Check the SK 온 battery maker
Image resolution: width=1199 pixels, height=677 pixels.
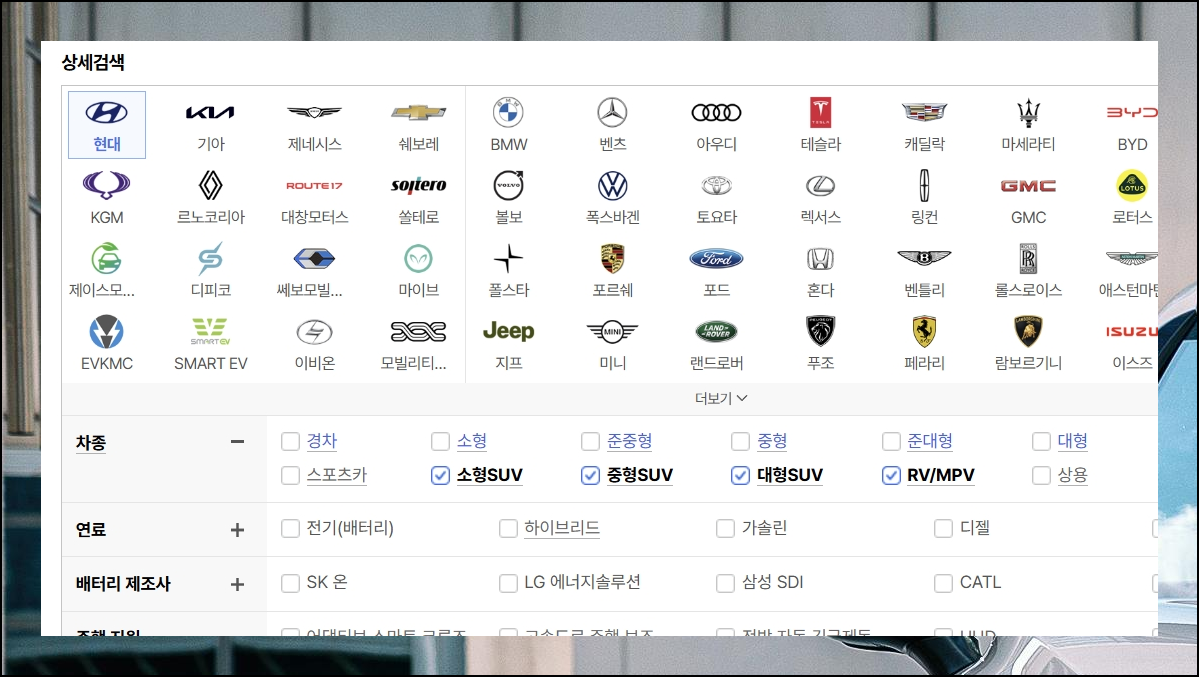tap(290, 583)
